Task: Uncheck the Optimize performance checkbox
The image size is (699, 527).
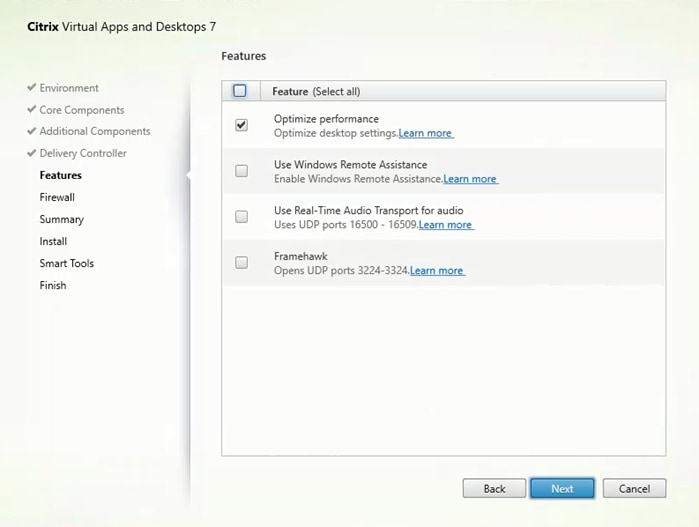Action: click(x=241, y=125)
